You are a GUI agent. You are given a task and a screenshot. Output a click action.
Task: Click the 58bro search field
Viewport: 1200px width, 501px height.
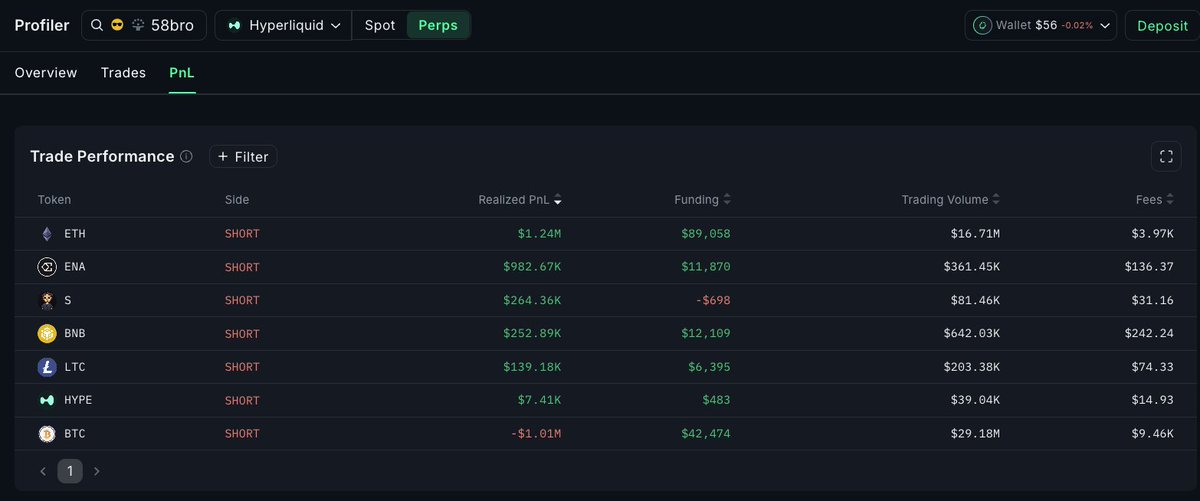172,25
